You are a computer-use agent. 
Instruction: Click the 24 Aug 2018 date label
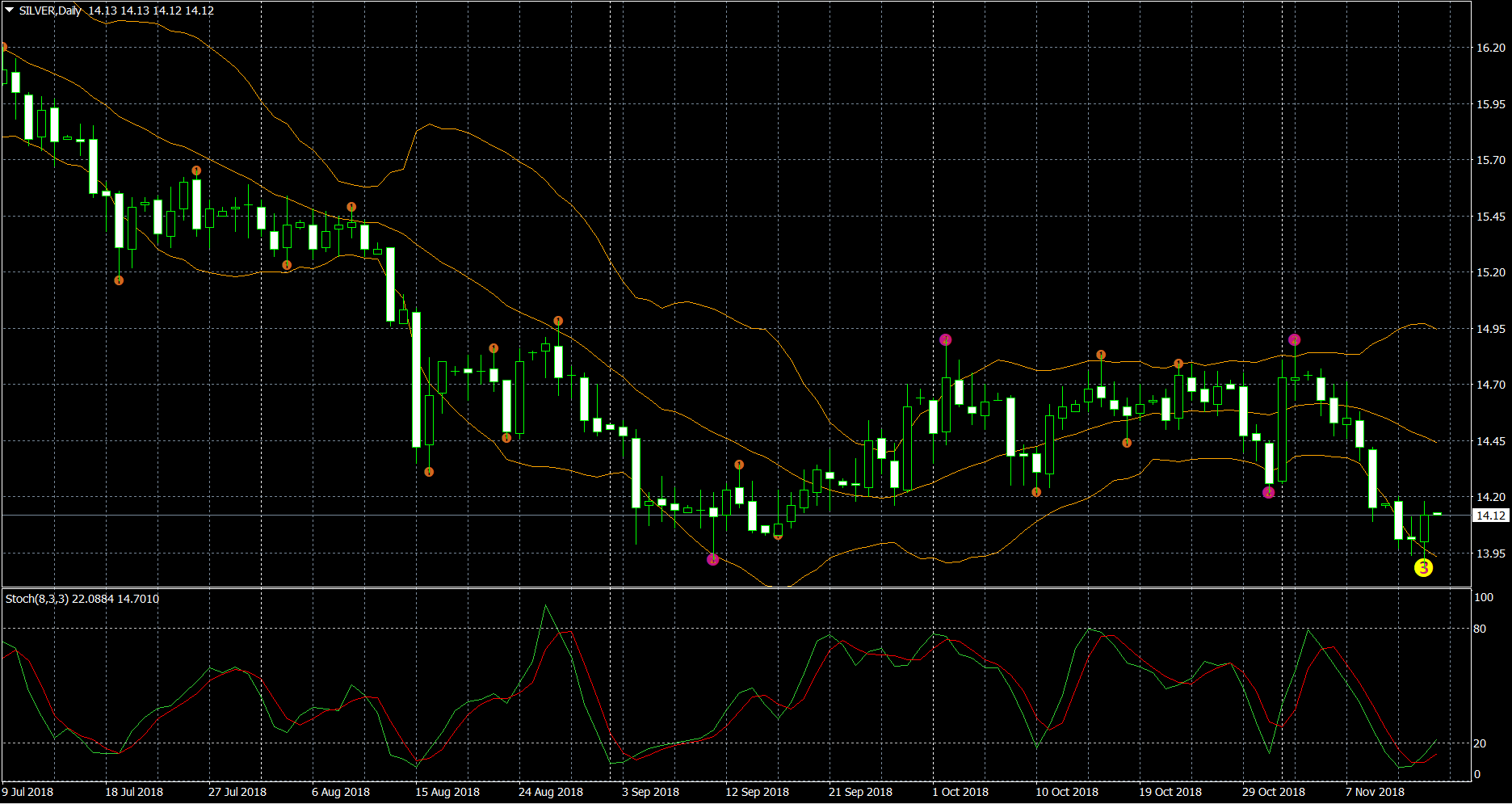click(551, 792)
